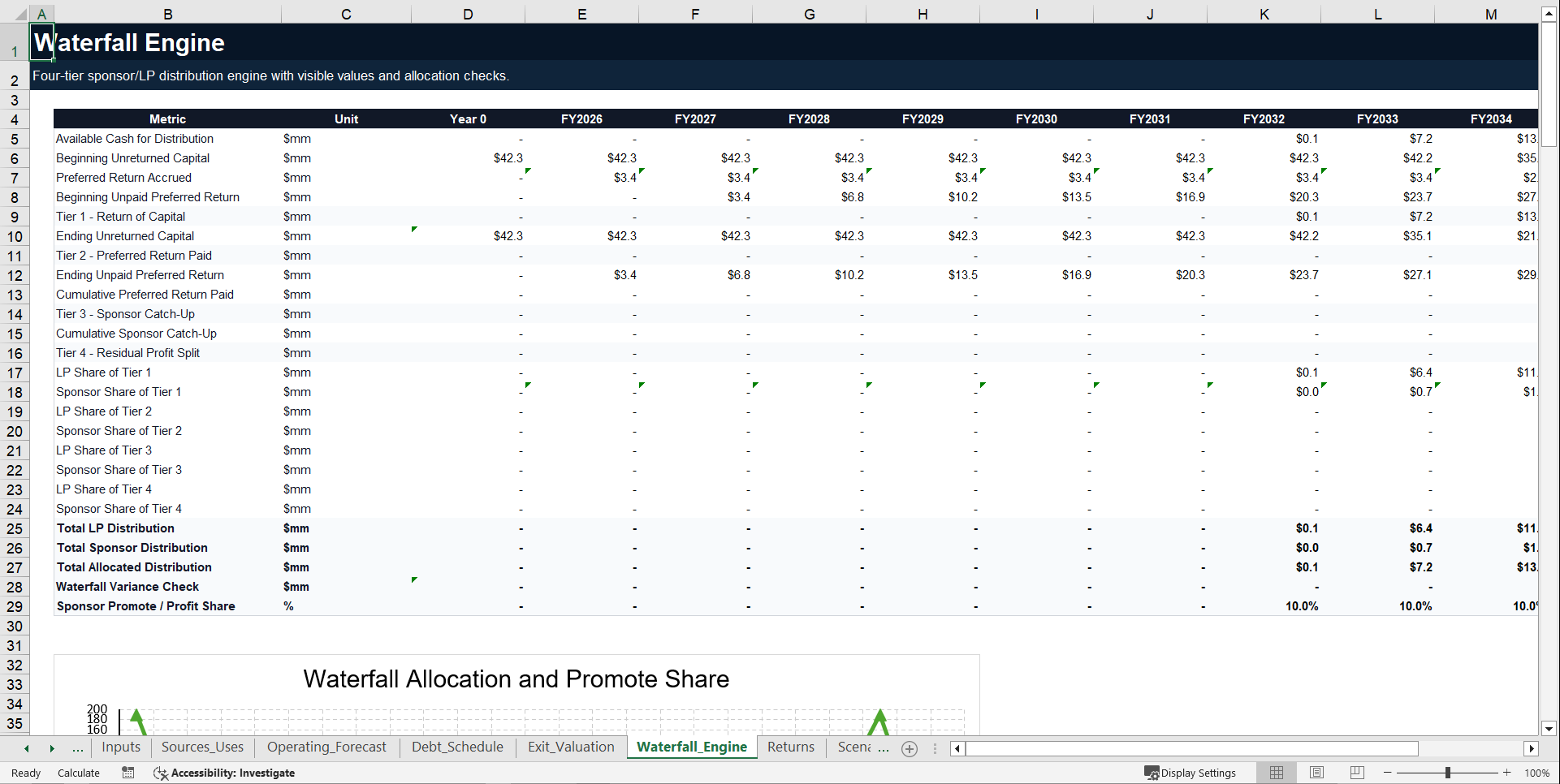The image size is (1560, 784).
Task: Click horizontal scrollbar right arrow
Action: [x=1532, y=748]
